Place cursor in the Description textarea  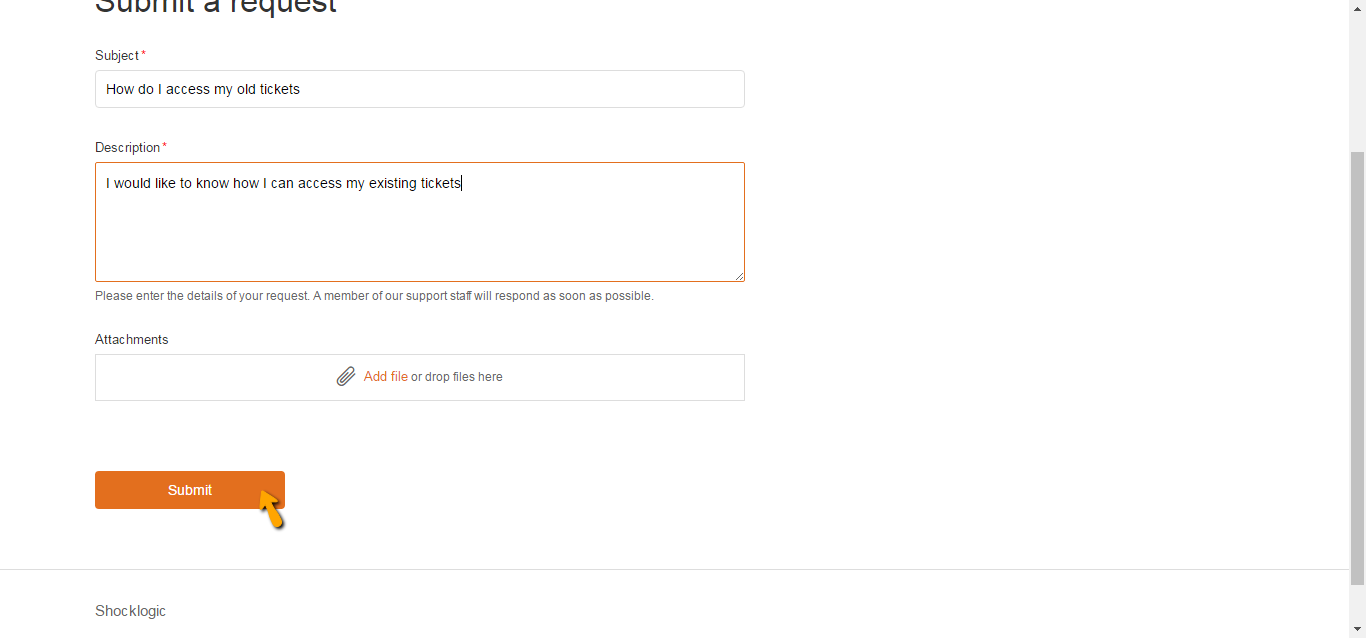coord(420,222)
